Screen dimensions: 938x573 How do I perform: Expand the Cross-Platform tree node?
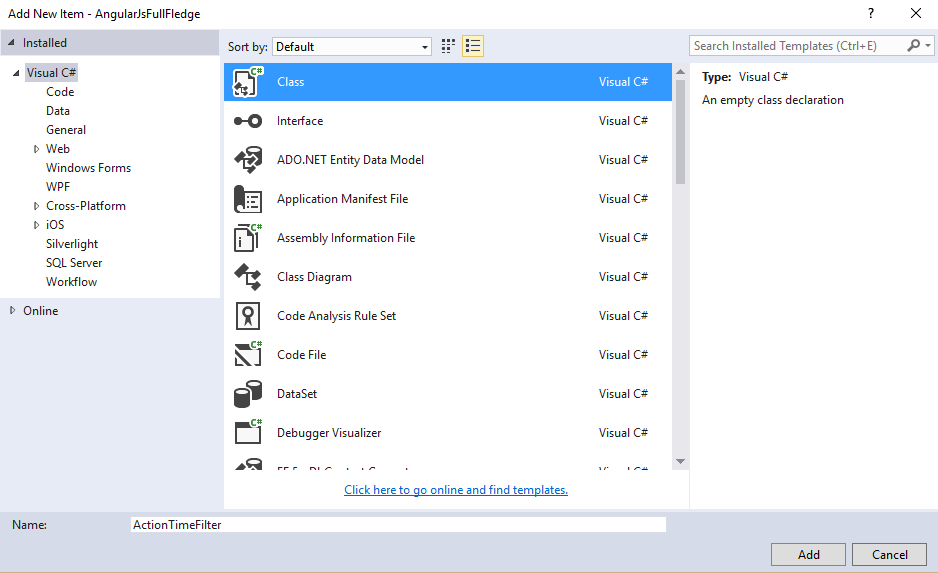coord(36,206)
